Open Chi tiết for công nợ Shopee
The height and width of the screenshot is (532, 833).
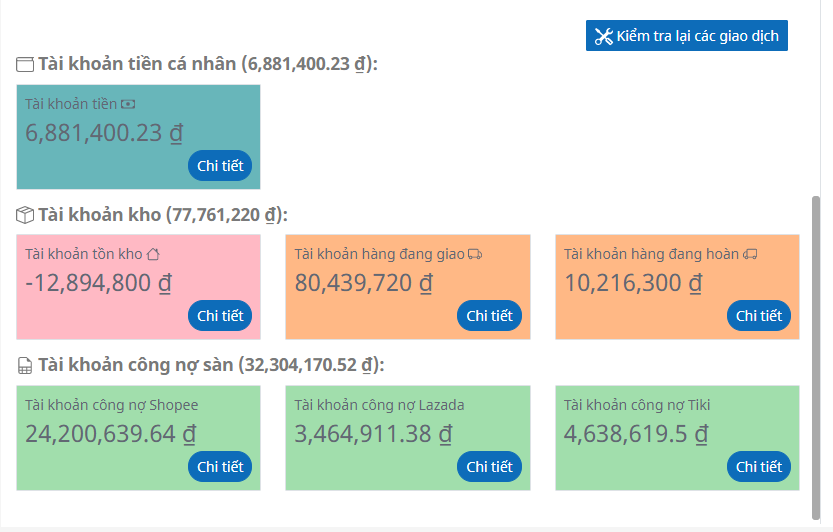tap(220, 467)
